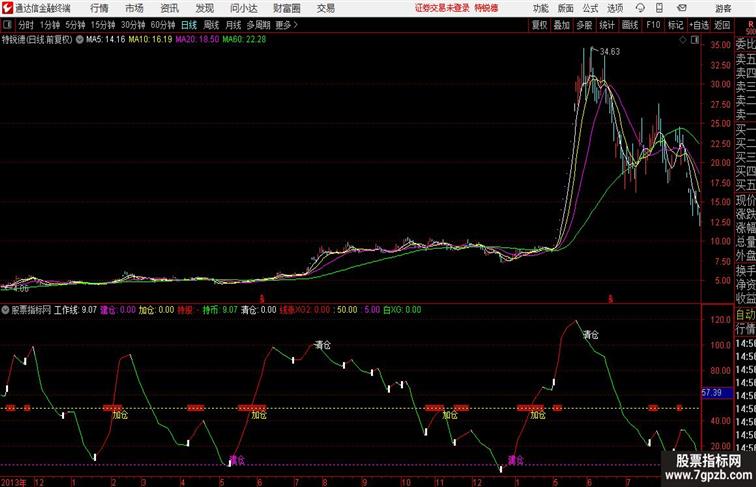Toggle the right sidebar panel icon
Image resolution: width=756 pixels, height=487 pixels.
tap(695, 41)
